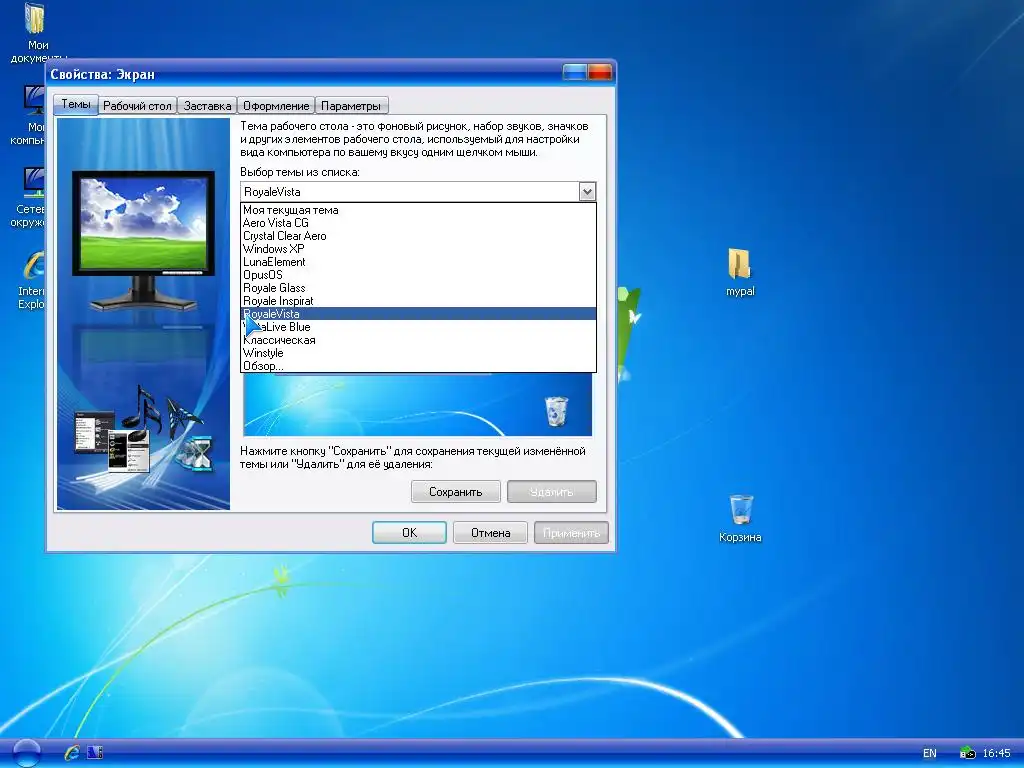1024x768 pixels.
Task: Open the Заставка tab
Action: click(207, 106)
